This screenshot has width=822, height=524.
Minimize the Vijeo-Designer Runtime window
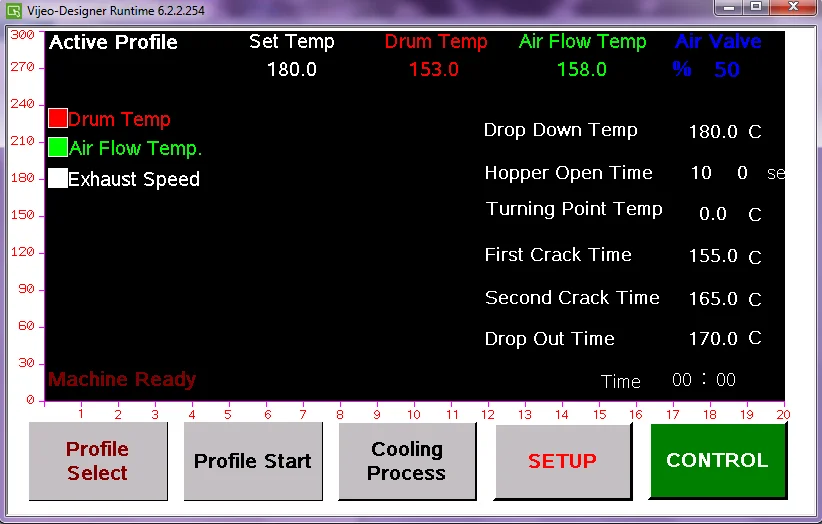[x=729, y=7]
